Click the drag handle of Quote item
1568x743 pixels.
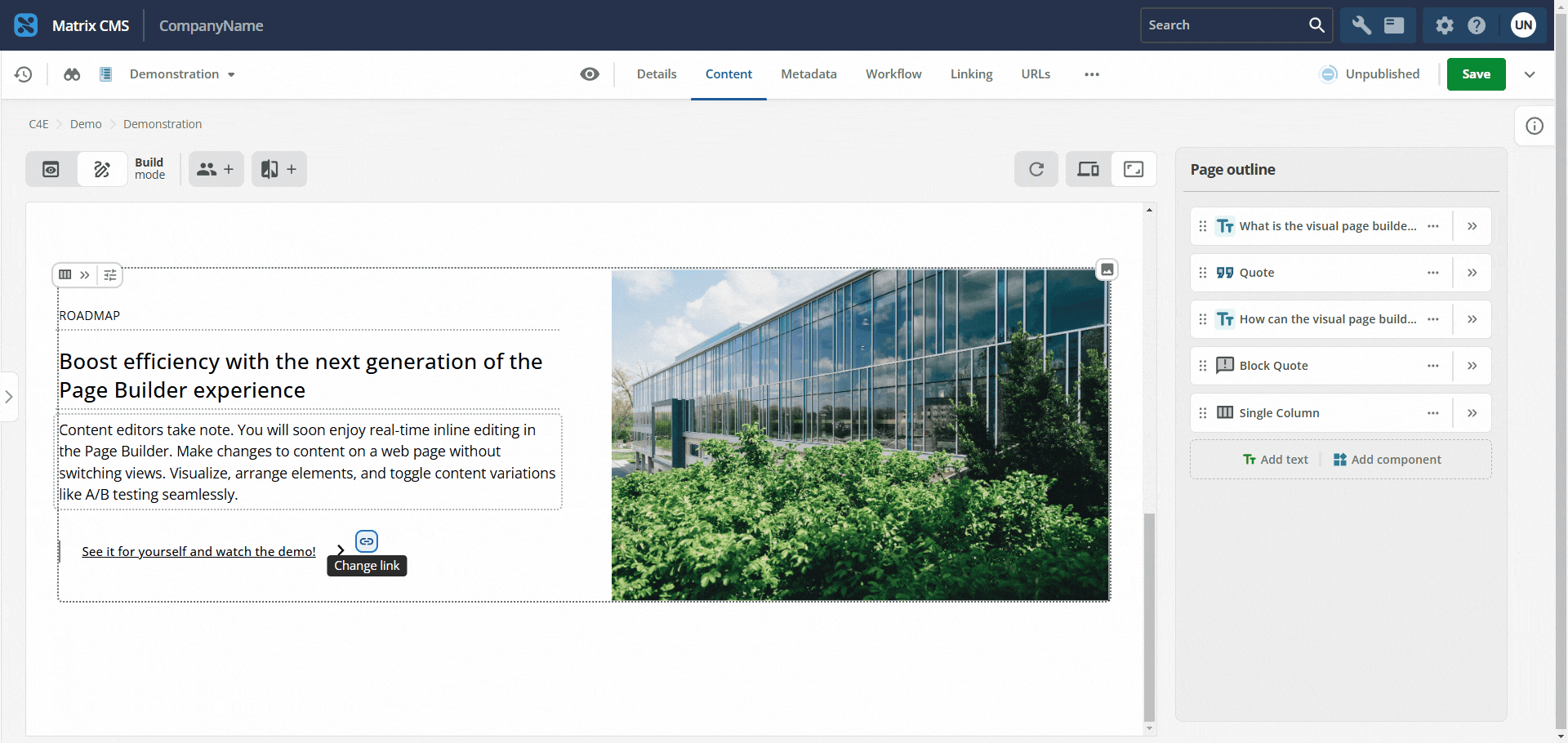1203,273
